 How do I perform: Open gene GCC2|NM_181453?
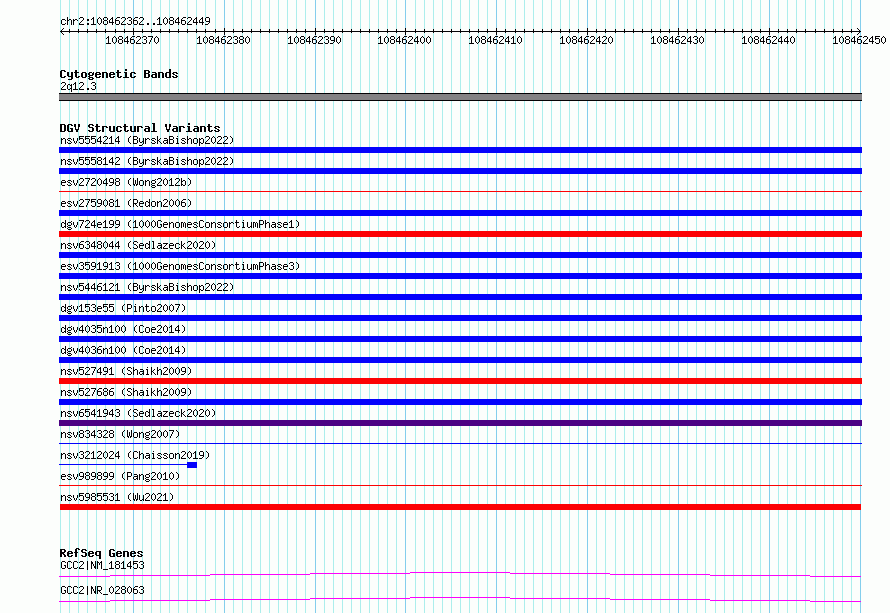102,565
